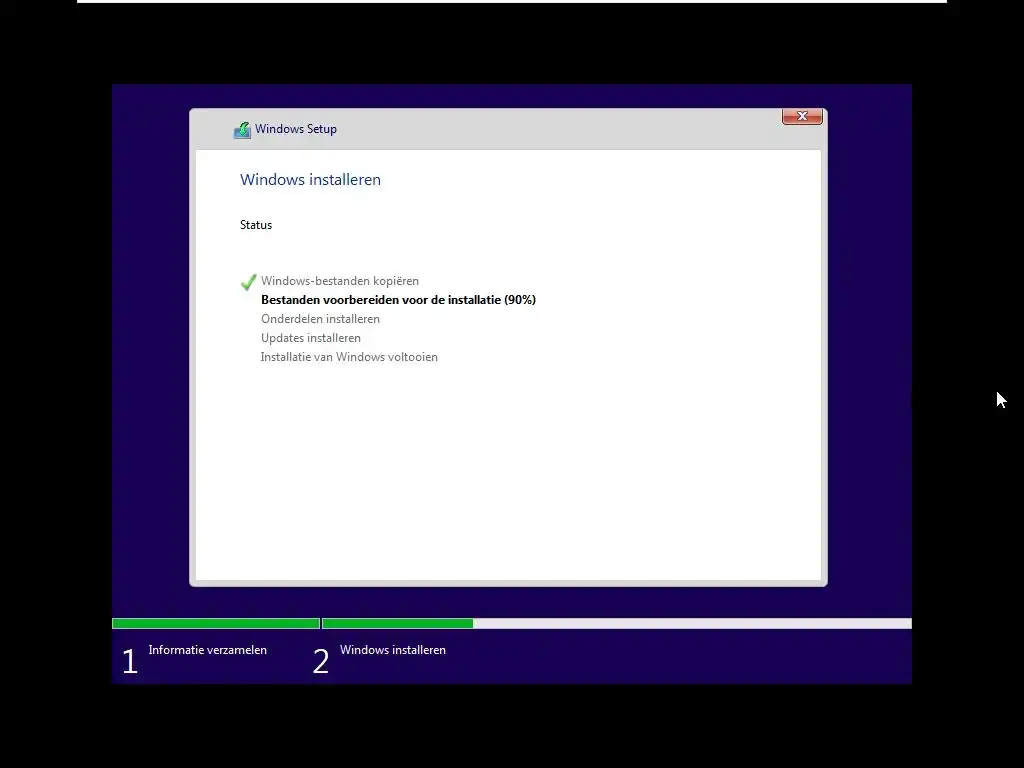
Task: Click the Windows Setup title bar icon
Action: [x=242, y=130]
